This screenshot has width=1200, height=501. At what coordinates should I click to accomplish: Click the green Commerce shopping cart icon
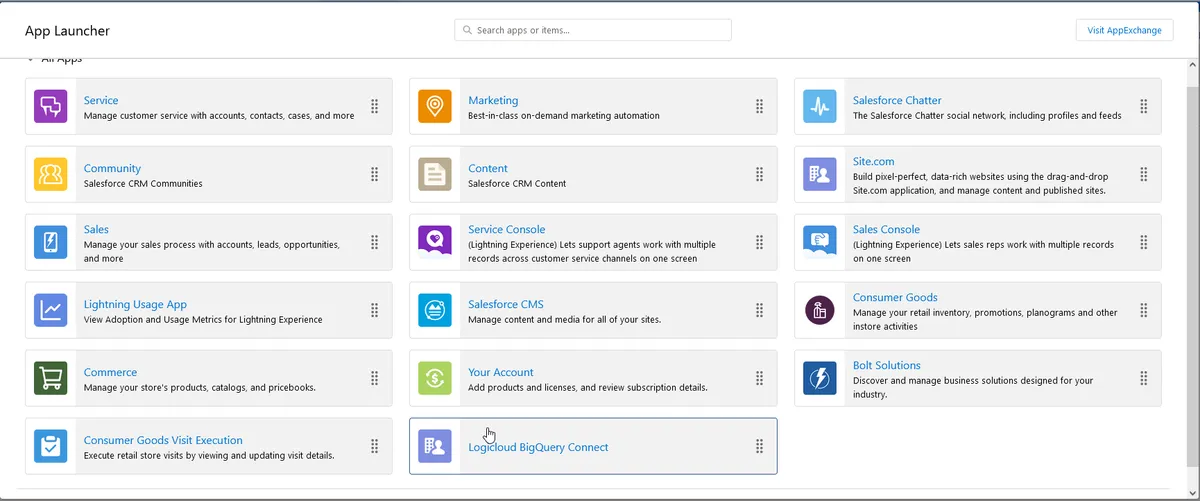(x=50, y=378)
